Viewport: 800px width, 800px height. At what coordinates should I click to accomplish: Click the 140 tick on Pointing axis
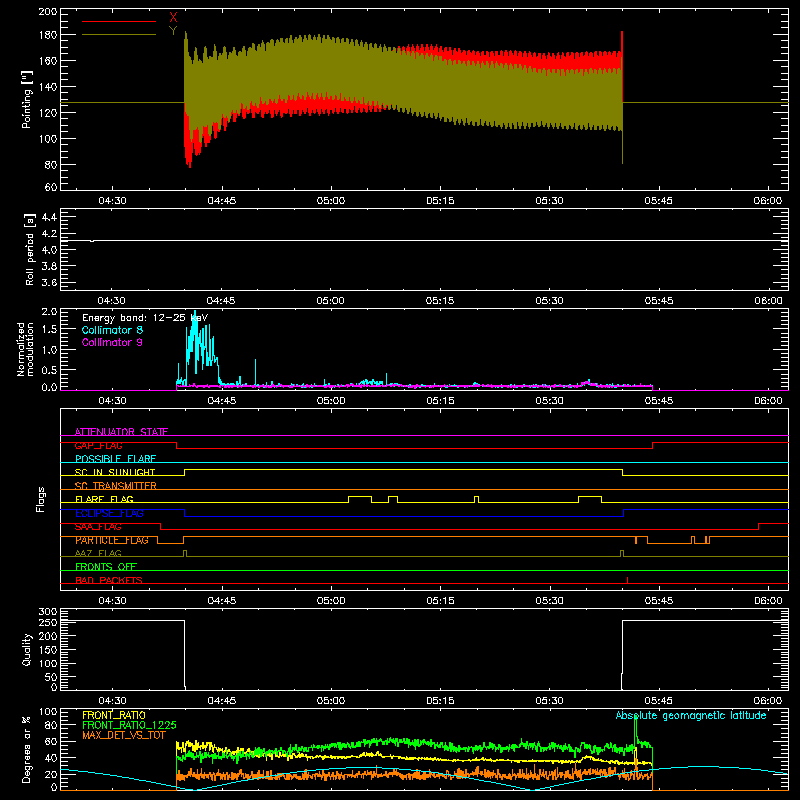point(48,87)
